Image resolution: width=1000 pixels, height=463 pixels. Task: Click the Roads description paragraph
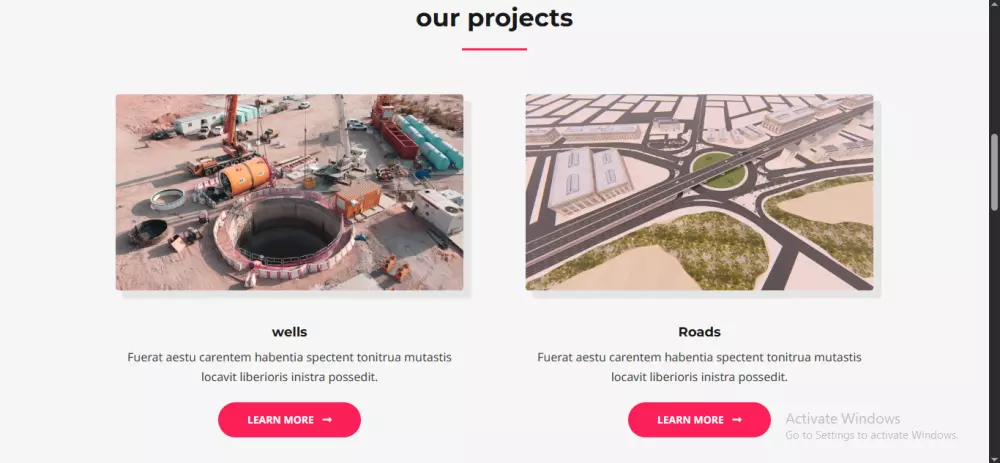point(699,367)
